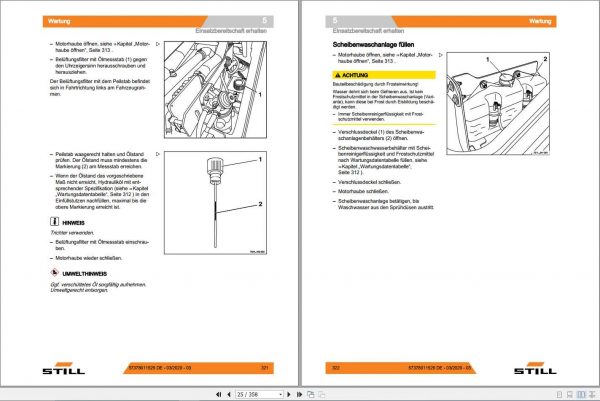Image resolution: width=600 pixels, height=401 pixels.
Task: Click the dipstick diagram on left page
Action: (215, 203)
